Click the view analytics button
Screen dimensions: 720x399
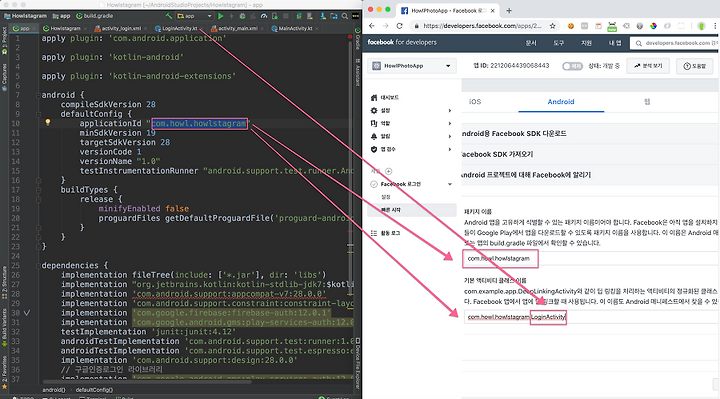click(648, 66)
